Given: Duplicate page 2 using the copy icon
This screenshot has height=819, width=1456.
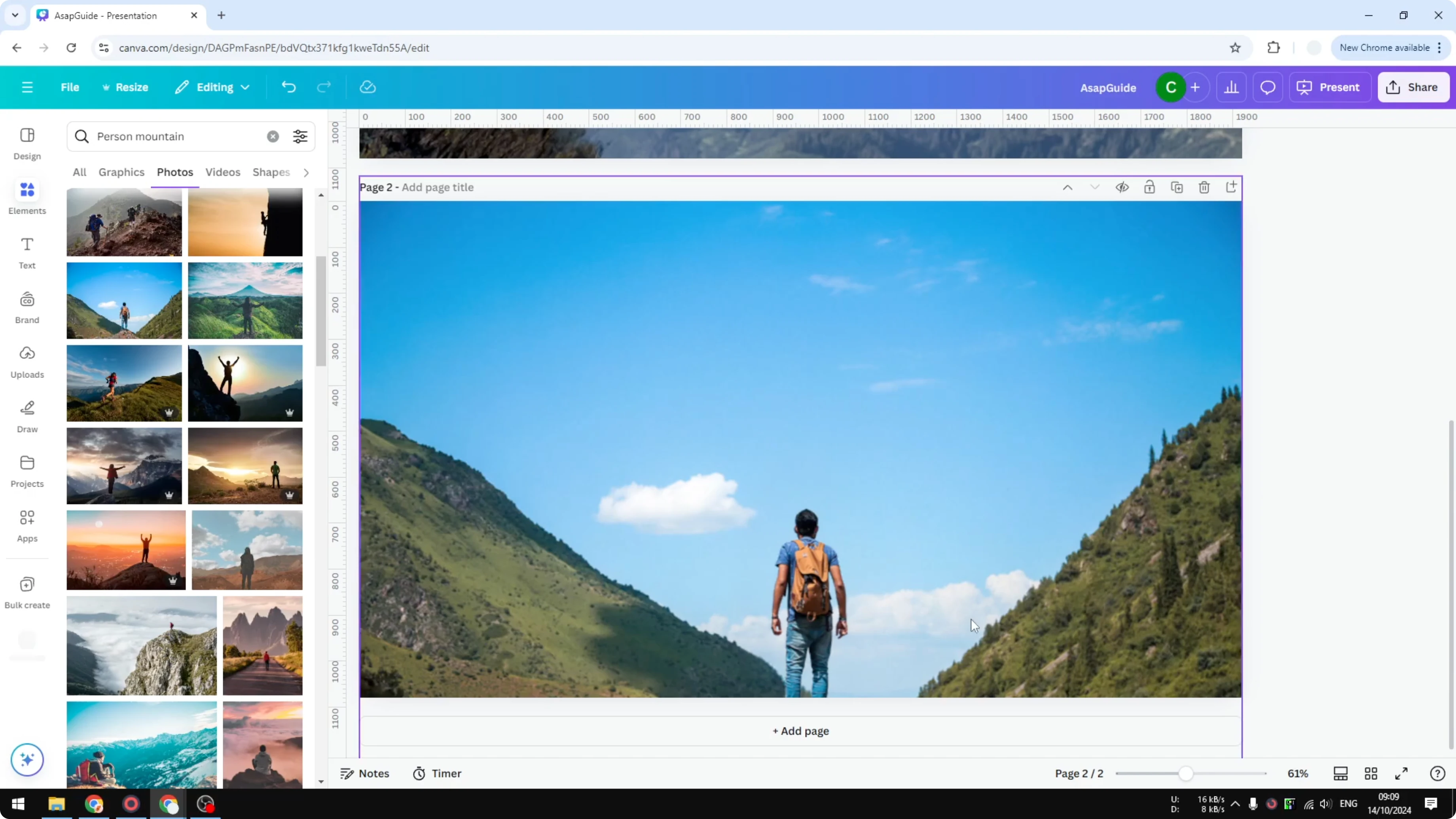Looking at the screenshot, I should [x=1177, y=187].
